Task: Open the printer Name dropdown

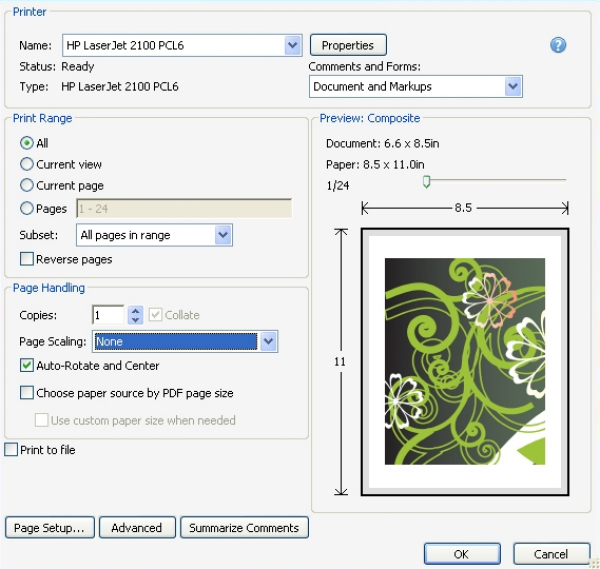Action: coord(293,45)
